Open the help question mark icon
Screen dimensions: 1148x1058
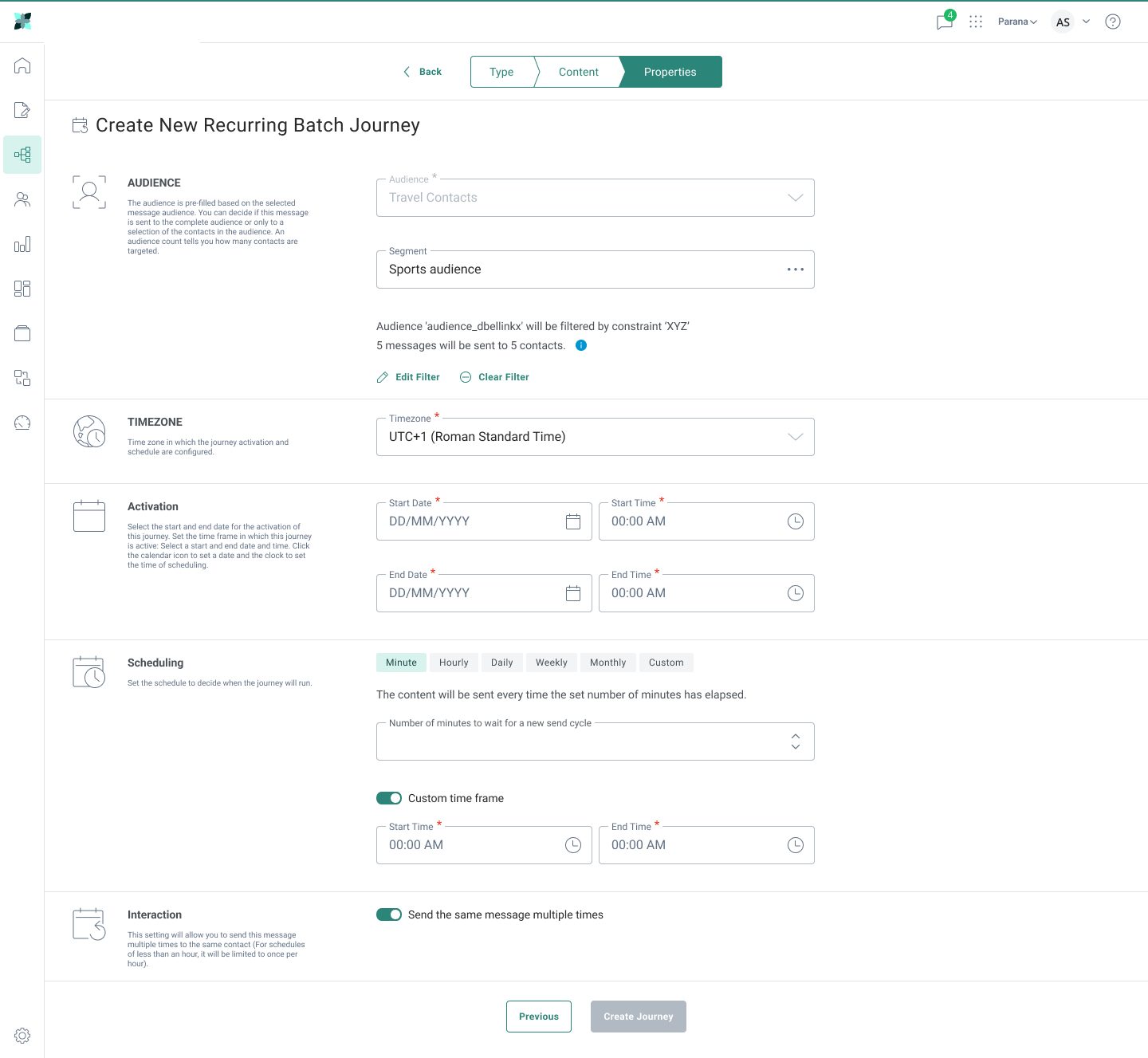tap(1113, 22)
